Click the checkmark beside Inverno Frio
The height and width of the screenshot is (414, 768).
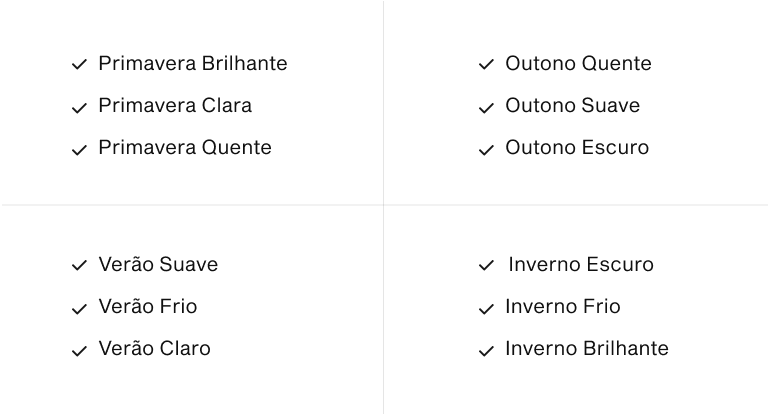point(486,309)
